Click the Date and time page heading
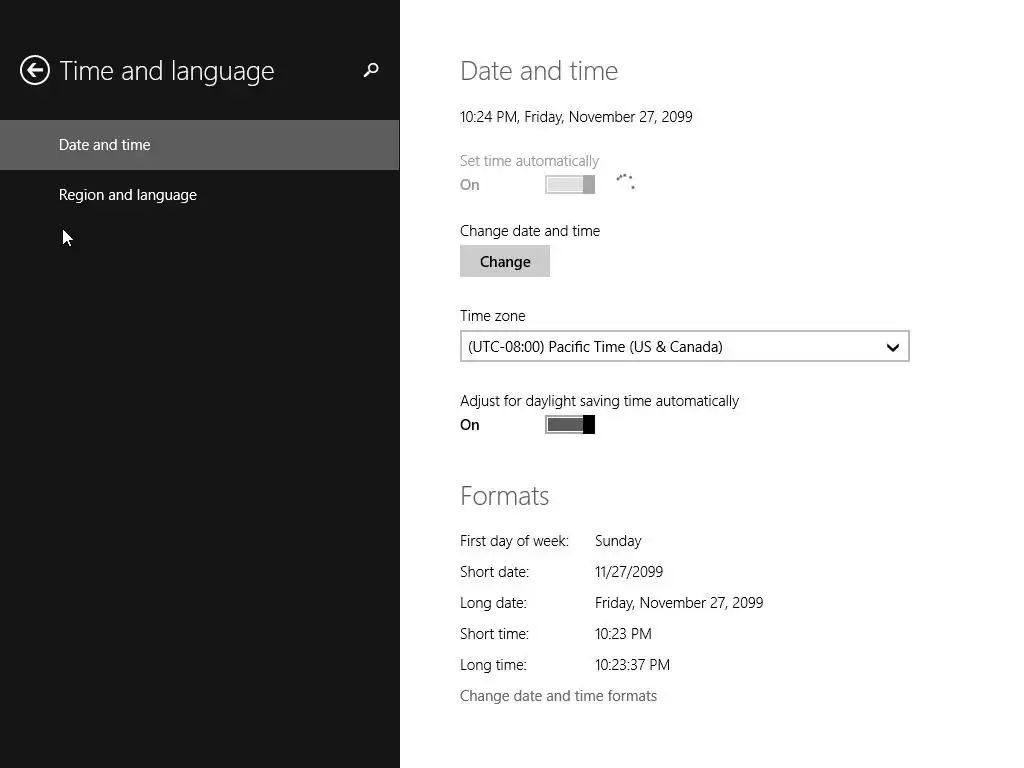 pos(539,71)
